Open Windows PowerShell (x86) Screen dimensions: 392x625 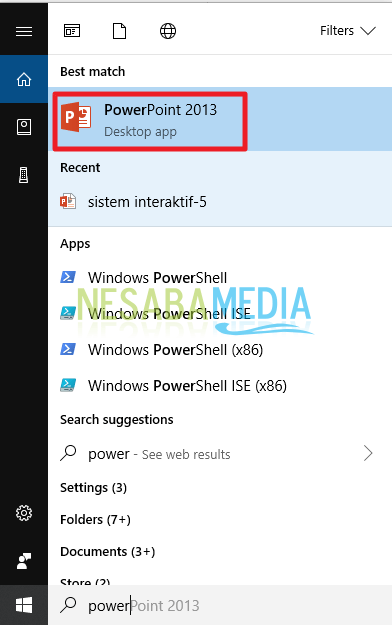220,350
